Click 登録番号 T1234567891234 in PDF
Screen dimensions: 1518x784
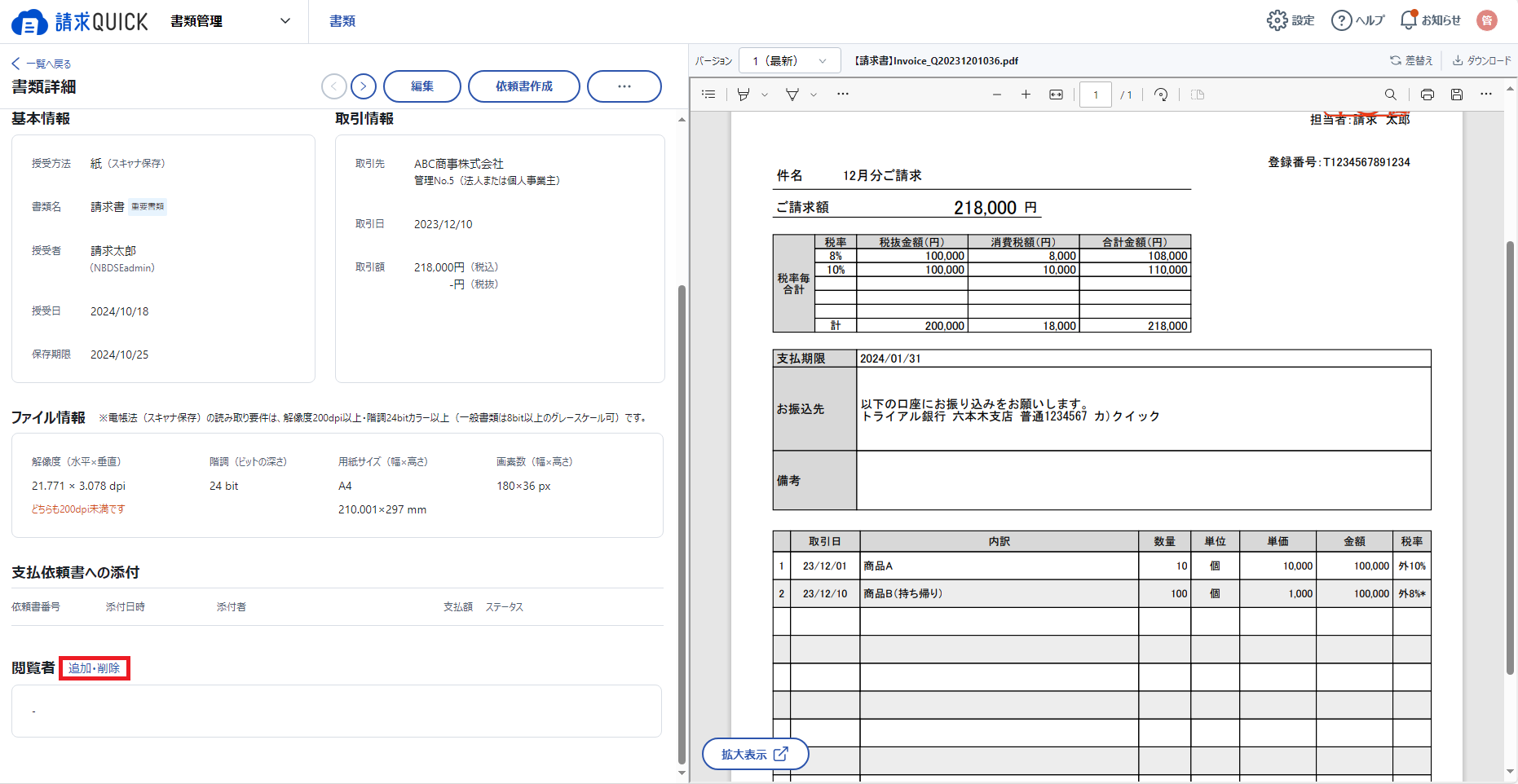point(1339,162)
